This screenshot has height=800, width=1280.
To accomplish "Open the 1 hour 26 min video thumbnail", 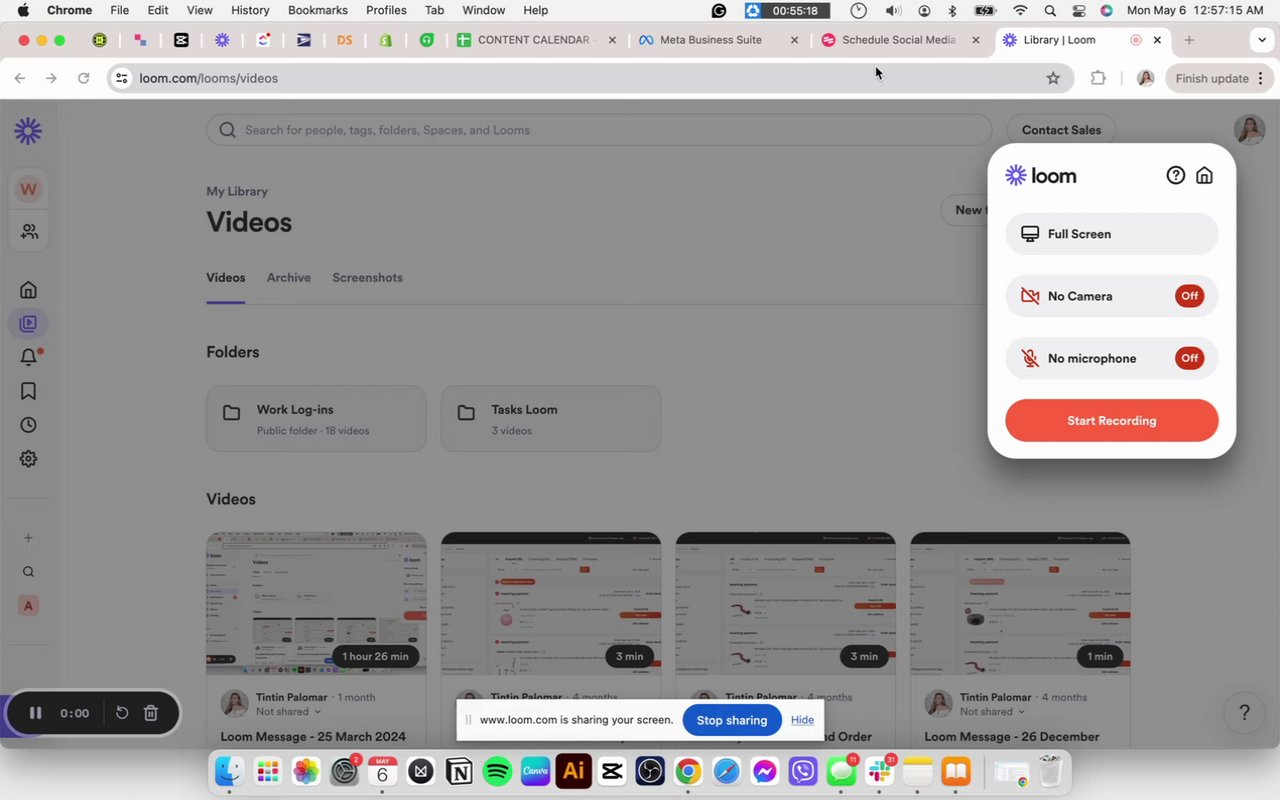I will tap(316, 604).
